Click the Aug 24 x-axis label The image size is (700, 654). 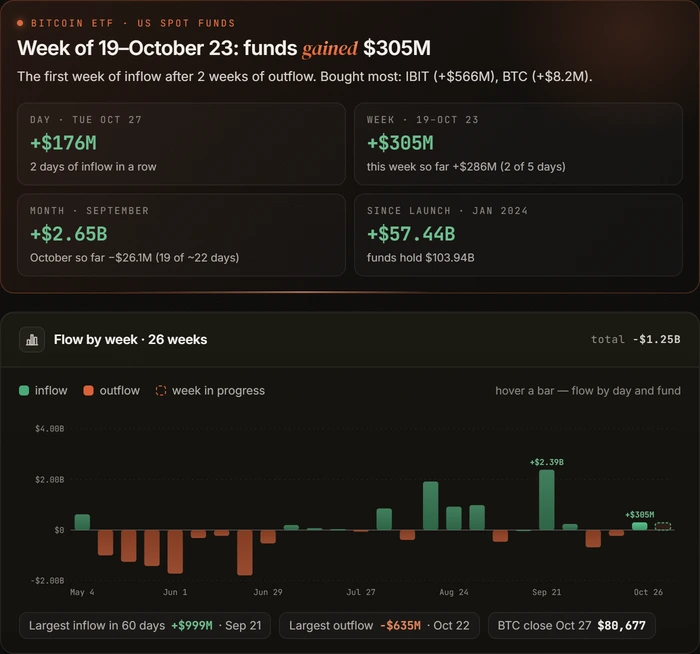pos(454,592)
